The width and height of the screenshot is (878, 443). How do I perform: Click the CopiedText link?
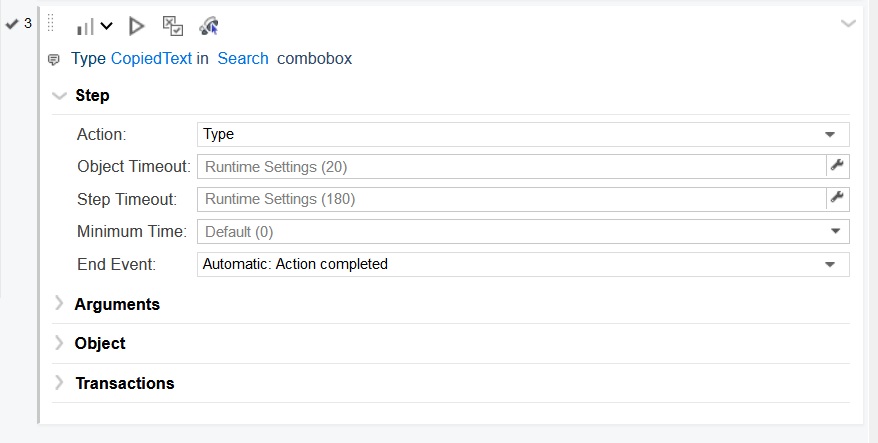tap(151, 59)
